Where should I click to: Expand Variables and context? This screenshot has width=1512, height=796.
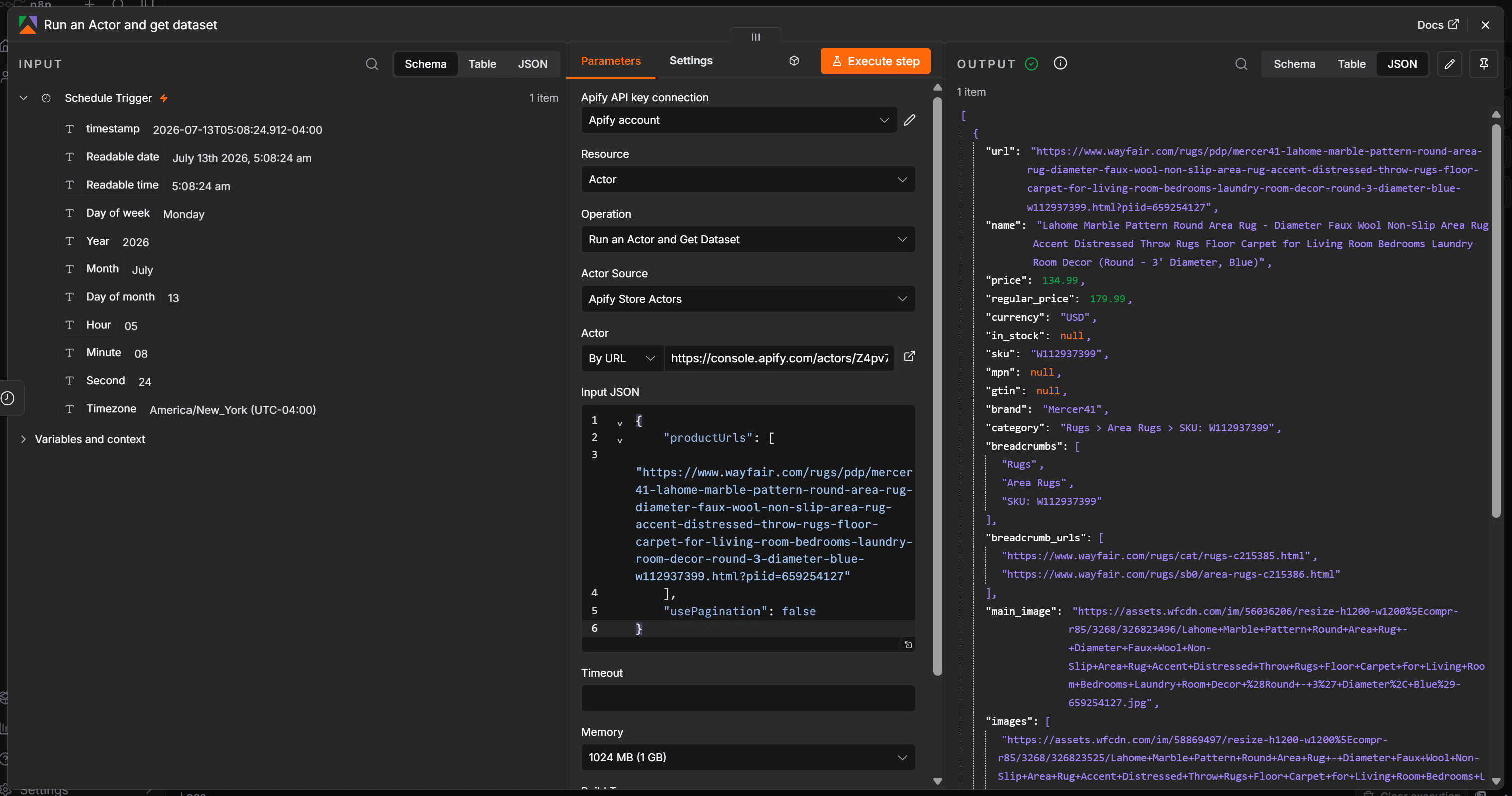coord(23,439)
